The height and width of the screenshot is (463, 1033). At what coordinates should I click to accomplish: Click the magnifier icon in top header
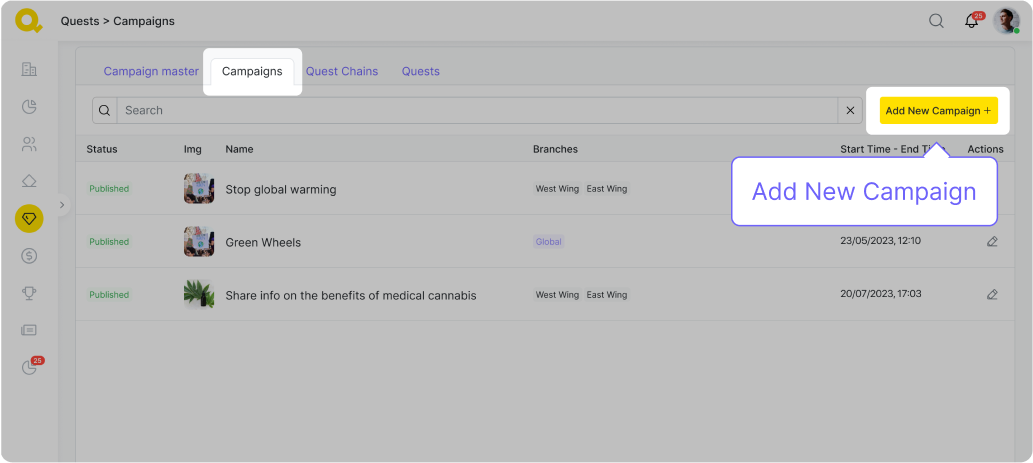coord(936,21)
